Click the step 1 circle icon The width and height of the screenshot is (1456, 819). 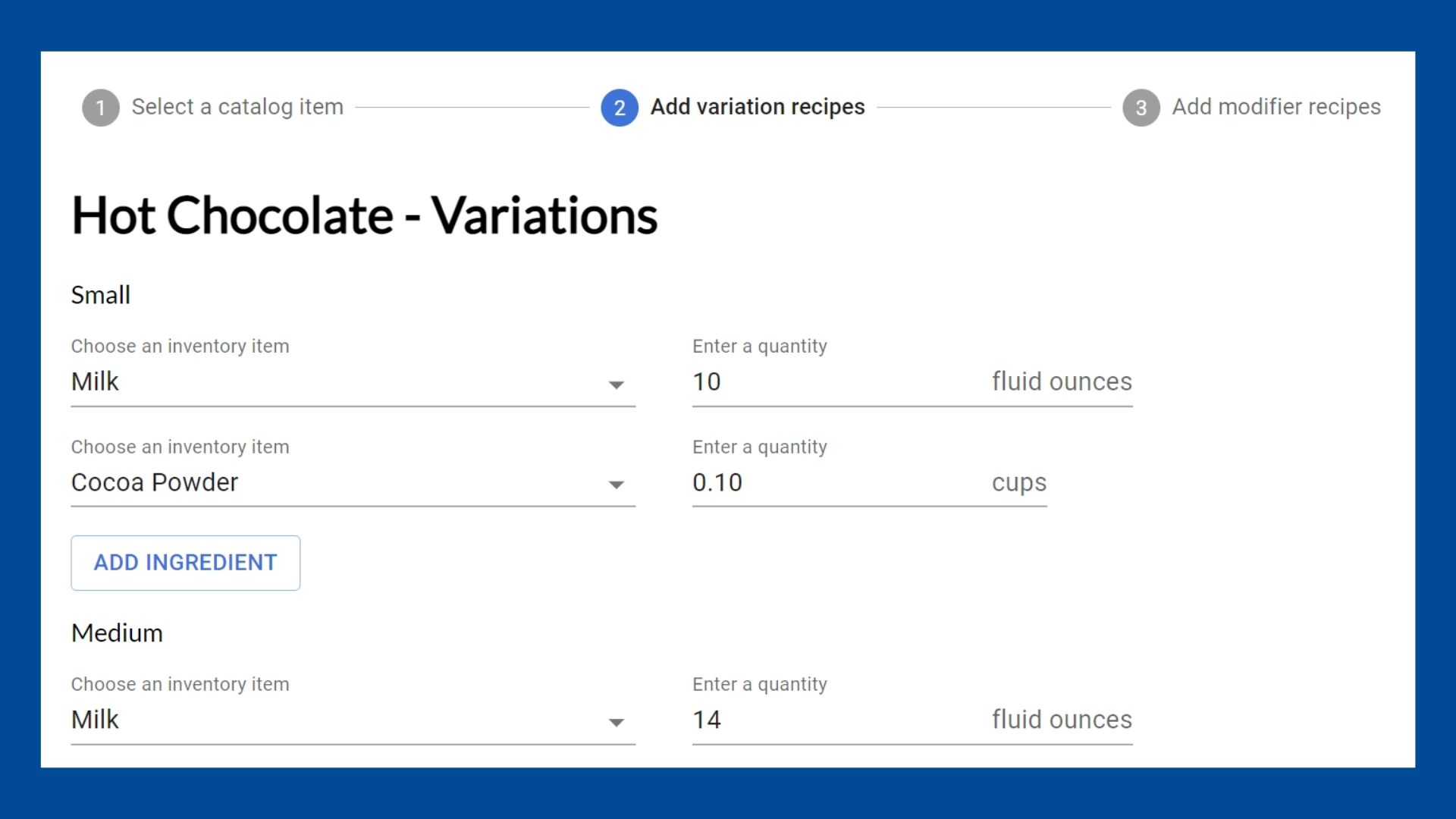tap(101, 108)
